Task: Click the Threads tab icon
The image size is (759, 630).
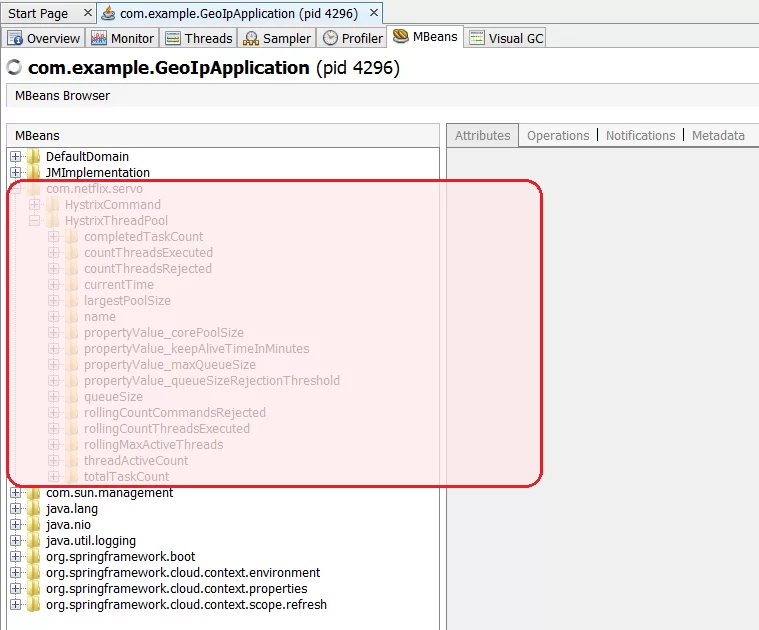Action: (173, 38)
